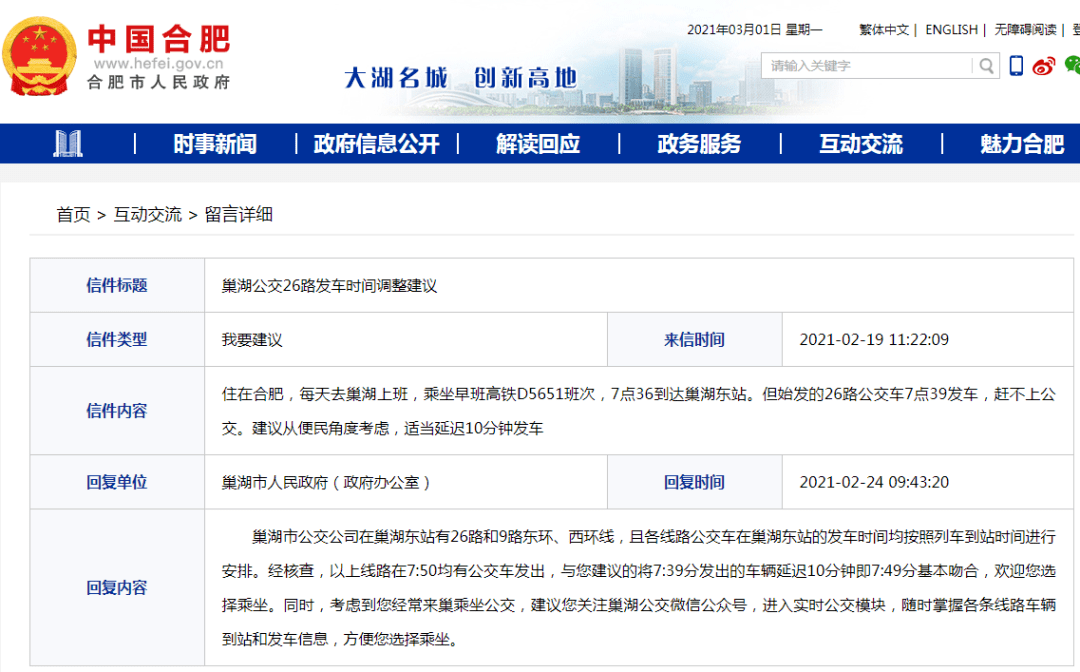The height and width of the screenshot is (672, 1080).
Task: Open the 时事新闻 menu
Action: point(215,144)
